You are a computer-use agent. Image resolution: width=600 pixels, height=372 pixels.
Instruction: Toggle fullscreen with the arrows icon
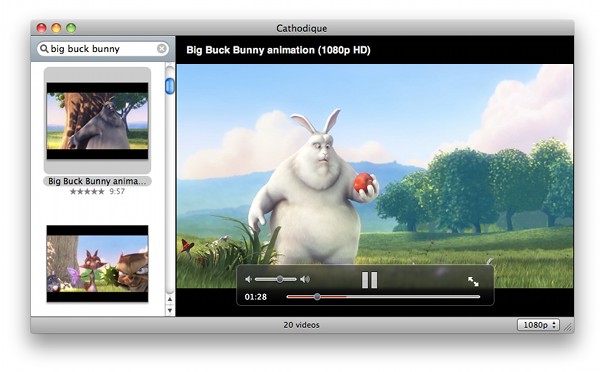tap(473, 281)
